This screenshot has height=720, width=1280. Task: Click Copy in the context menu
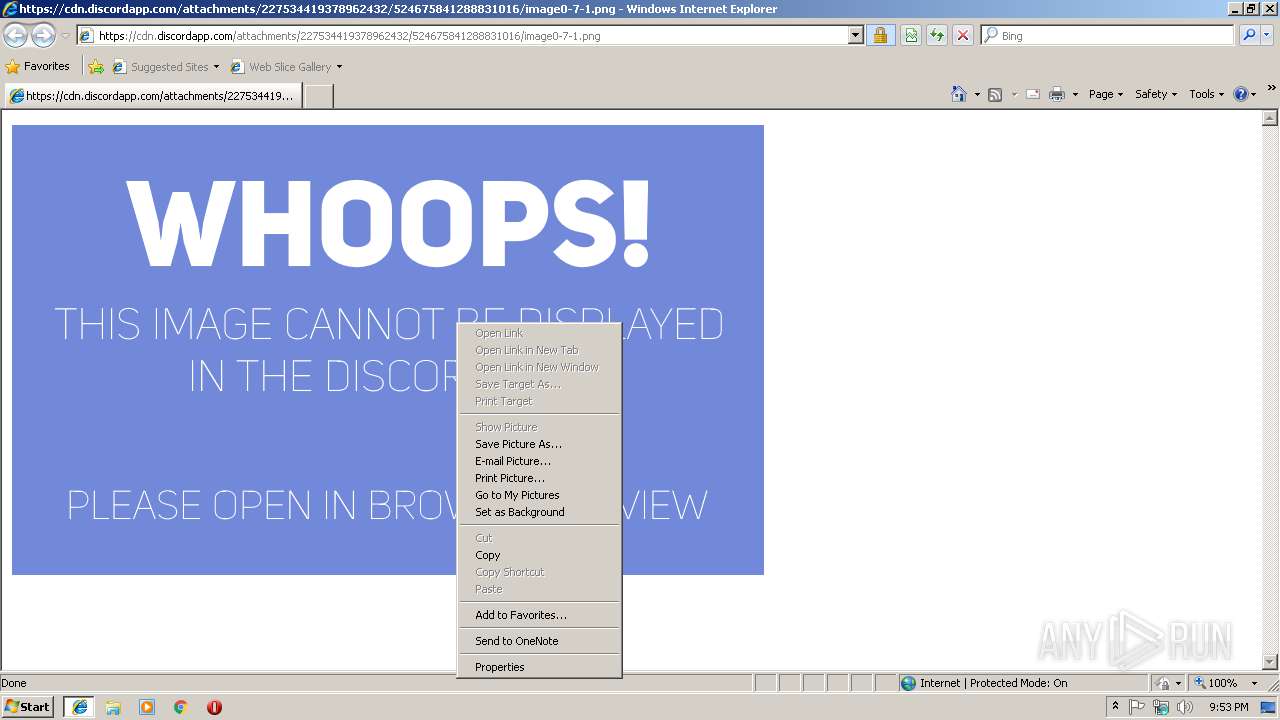(x=540, y=555)
